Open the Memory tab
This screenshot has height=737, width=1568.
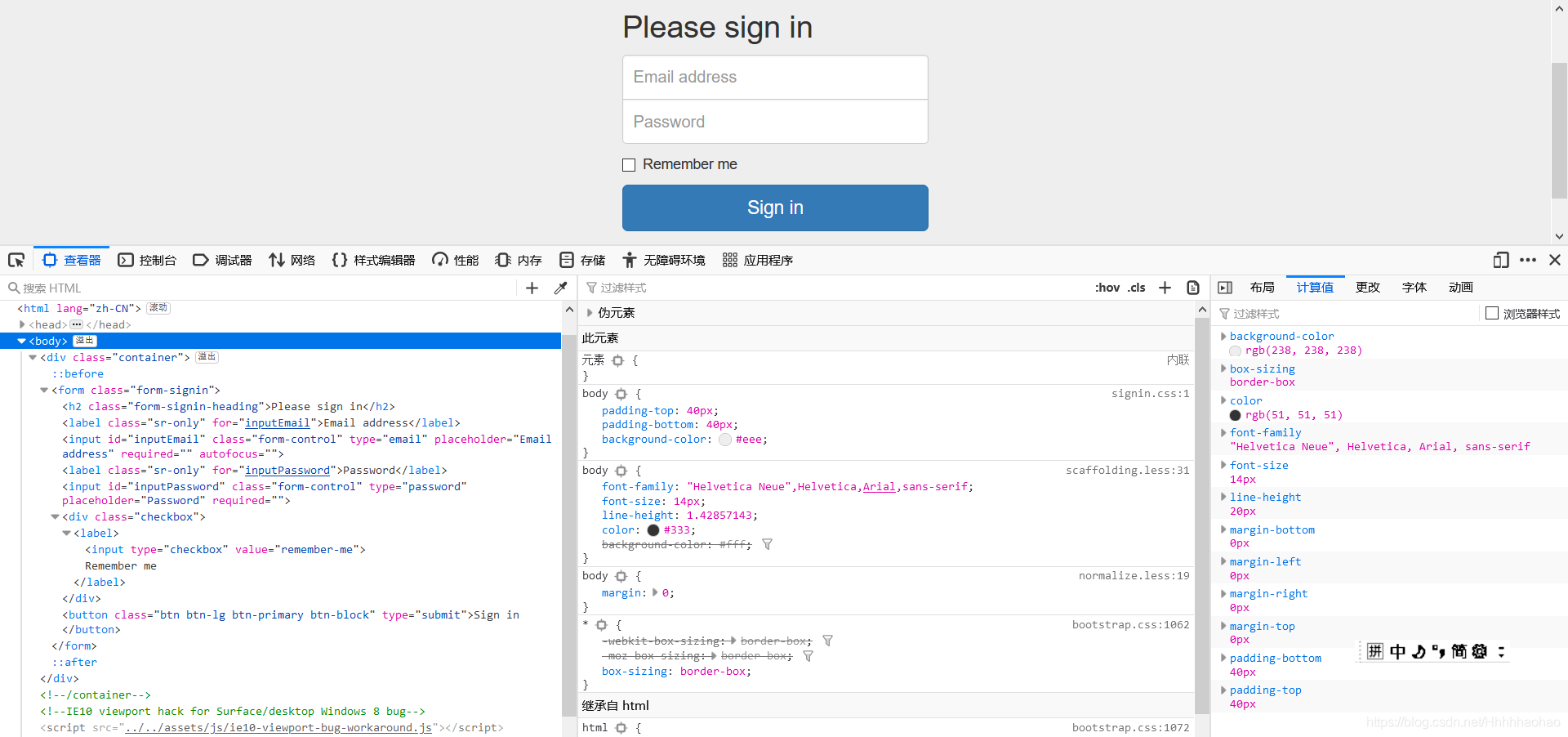click(x=519, y=260)
